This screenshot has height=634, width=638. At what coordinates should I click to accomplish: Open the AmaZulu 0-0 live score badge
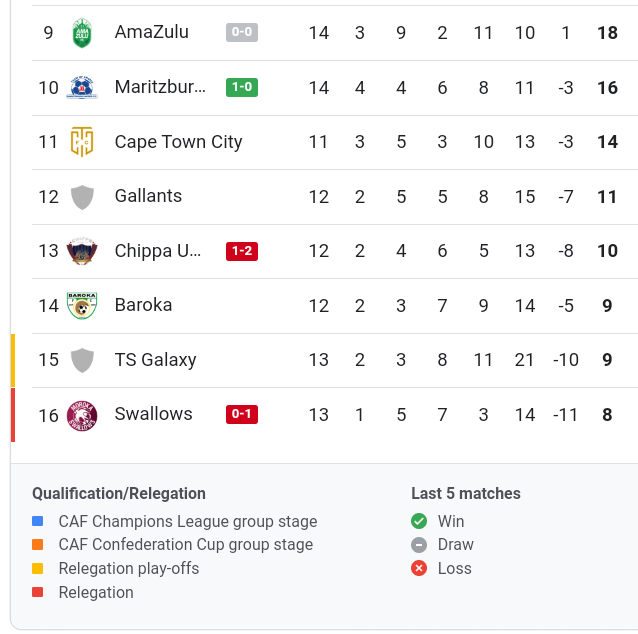coord(242,32)
